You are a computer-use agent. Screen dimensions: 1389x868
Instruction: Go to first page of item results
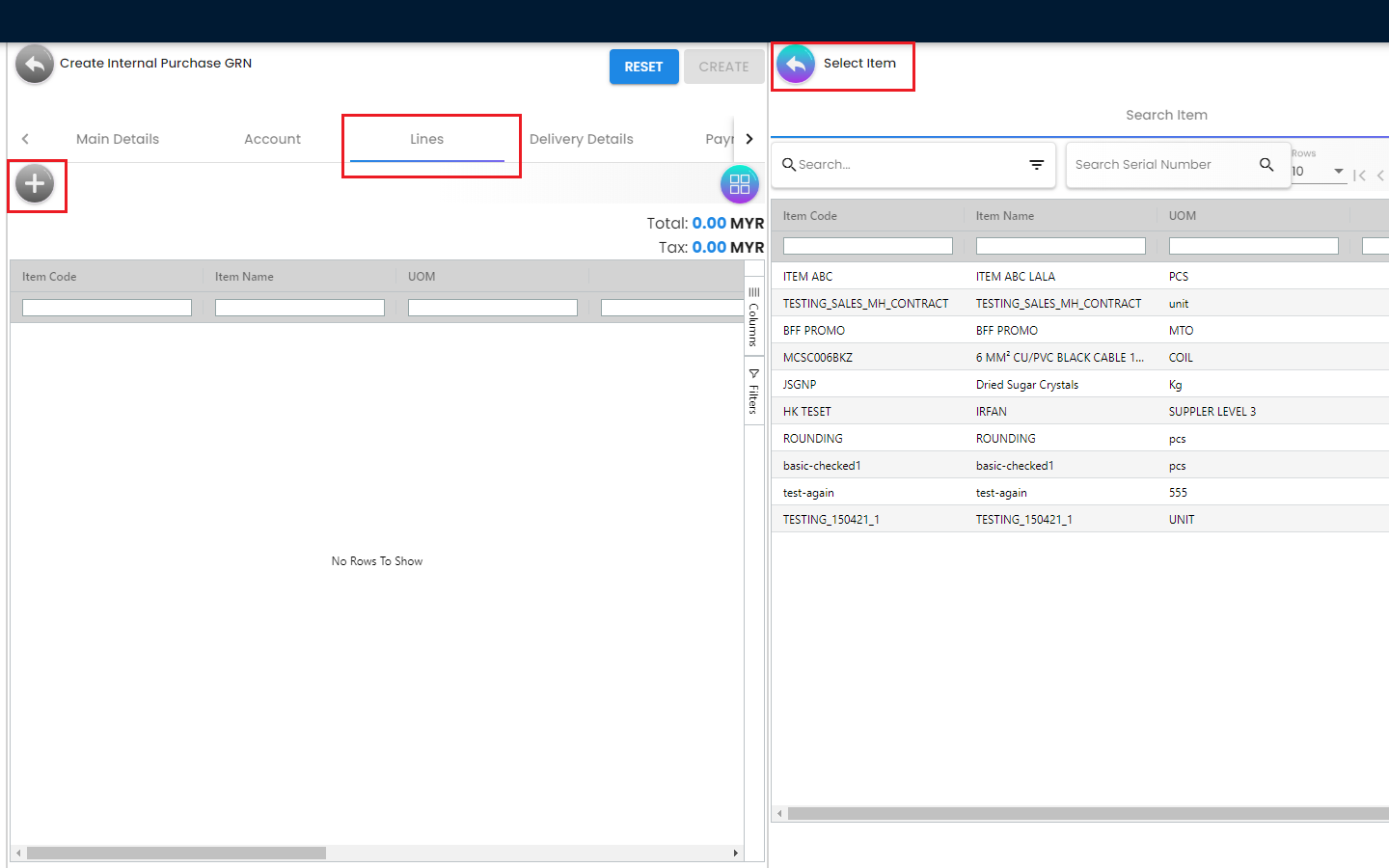tap(1359, 175)
